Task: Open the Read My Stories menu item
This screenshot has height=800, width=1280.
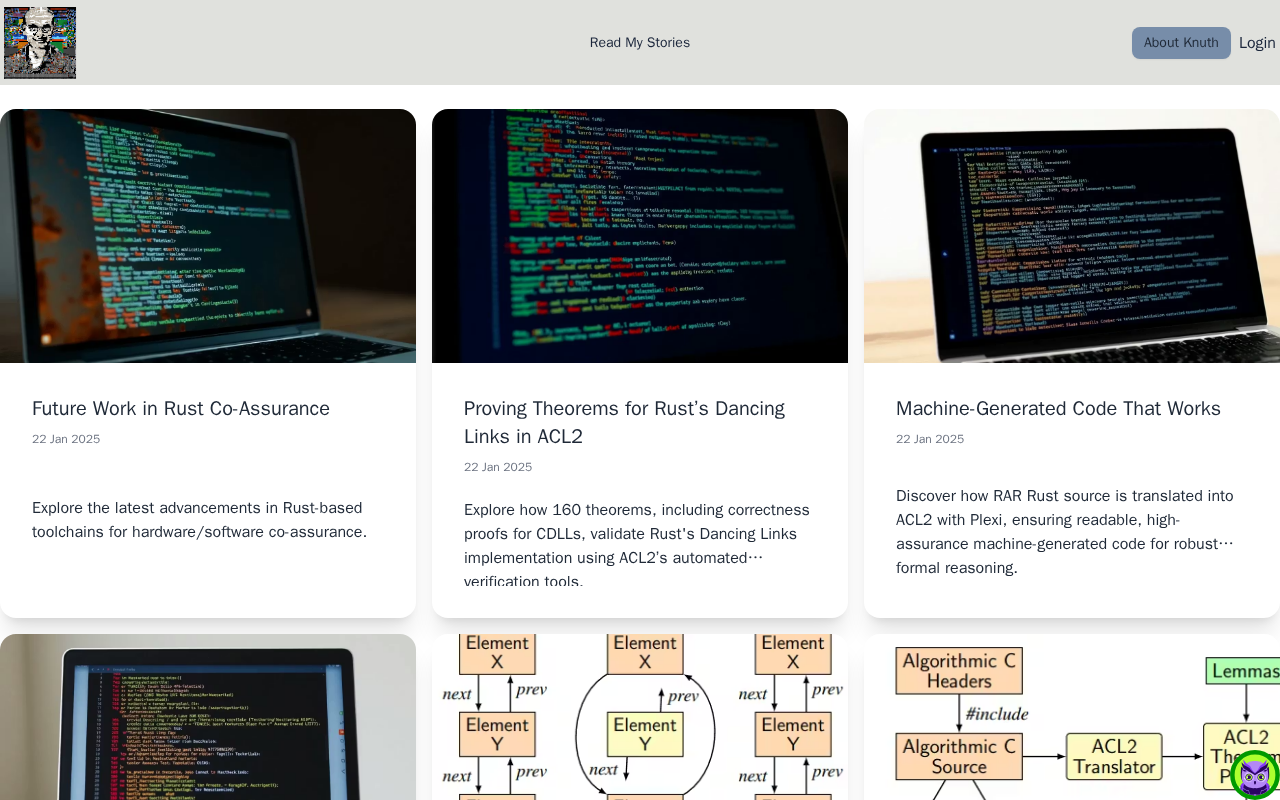Action: (639, 43)
